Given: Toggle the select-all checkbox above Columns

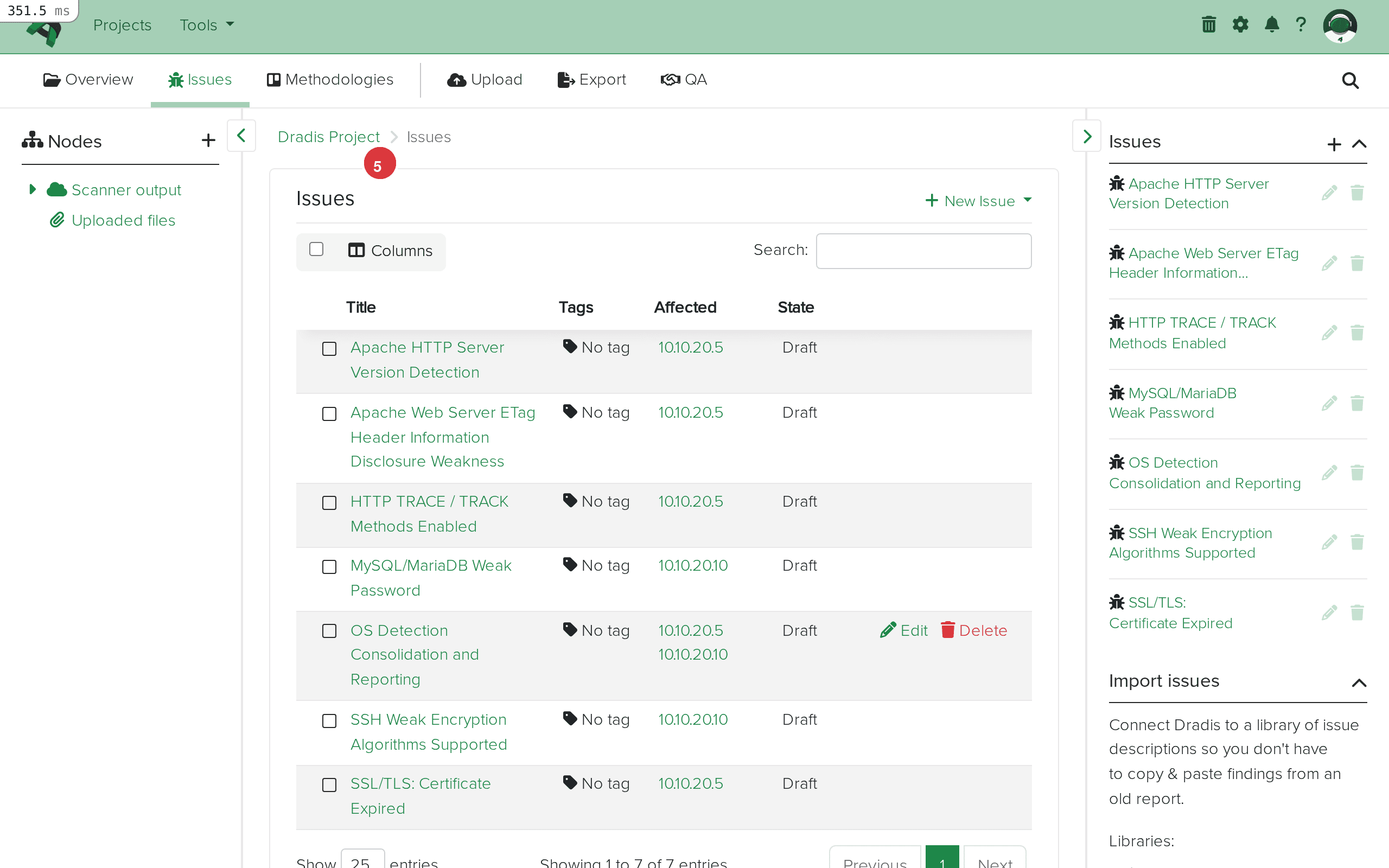Looking at the screenshot, I should [316, 248].
